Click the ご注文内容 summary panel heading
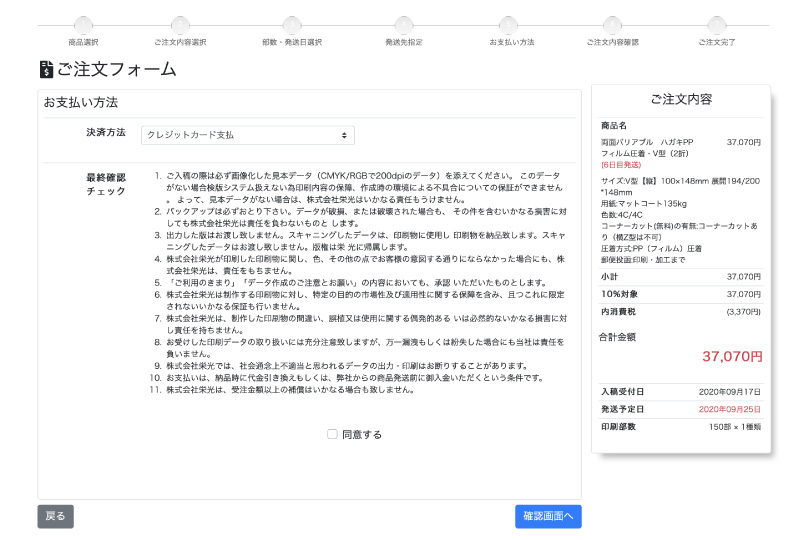The image size is (800, 540). coord(681,99)
